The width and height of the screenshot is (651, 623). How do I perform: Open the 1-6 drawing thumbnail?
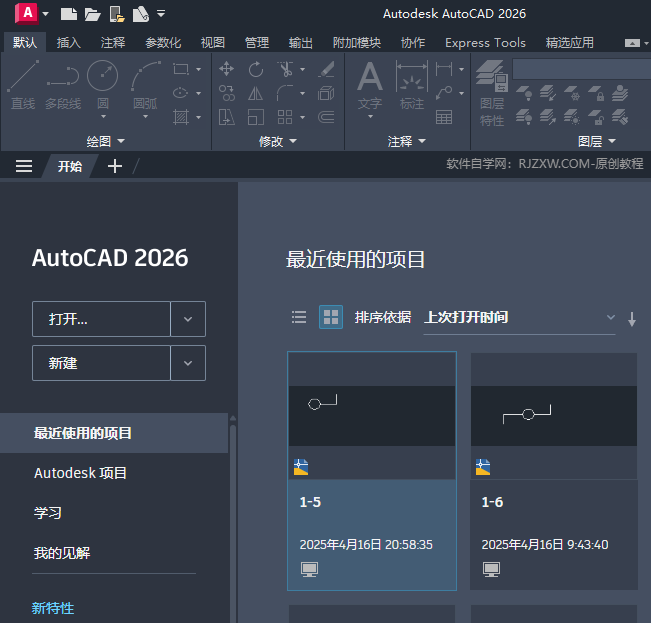tap(554, 415)
